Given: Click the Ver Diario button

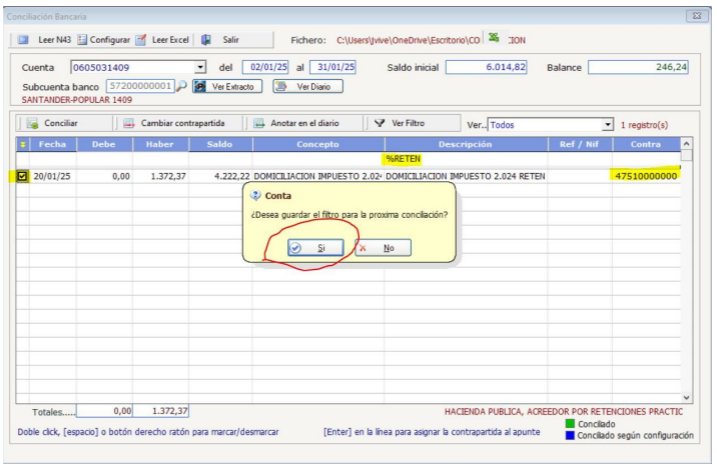Looking at the screenshot, I should [x=308, y=86].
